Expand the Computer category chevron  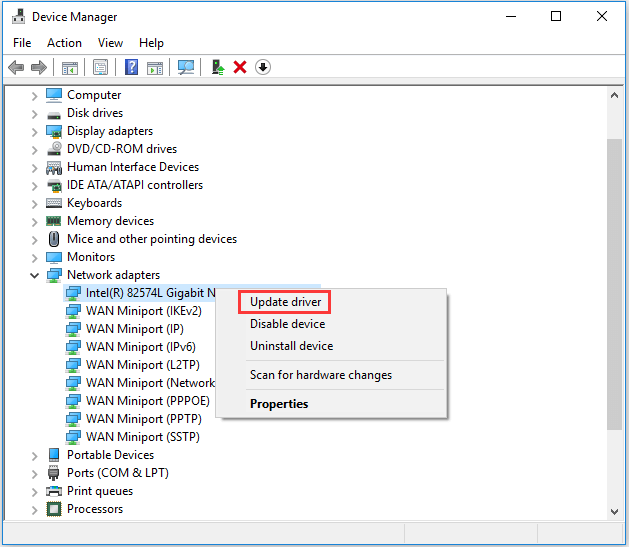pyautogui.click(x=34, y=96)
